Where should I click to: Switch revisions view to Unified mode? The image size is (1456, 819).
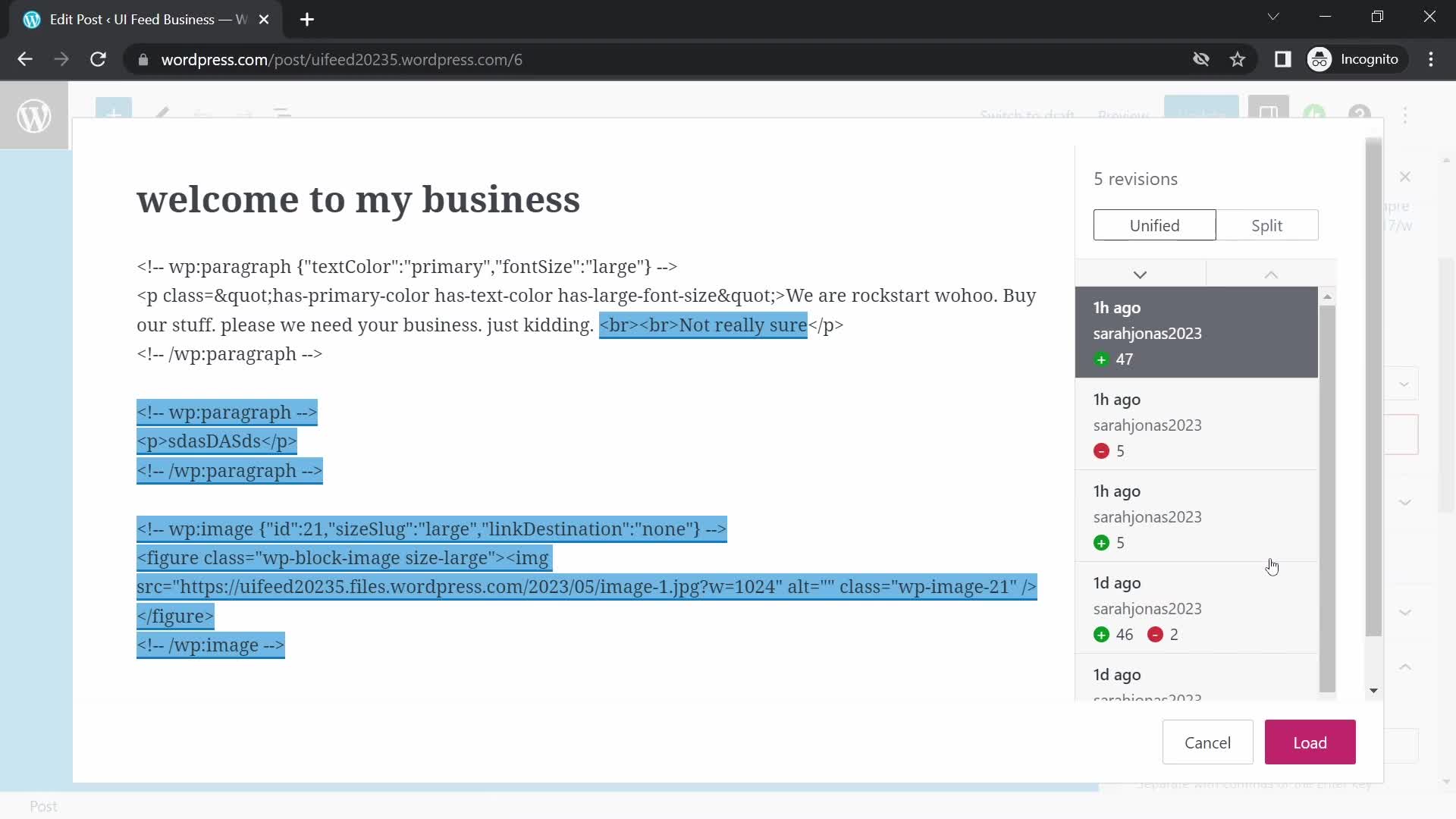point(1153,224)
